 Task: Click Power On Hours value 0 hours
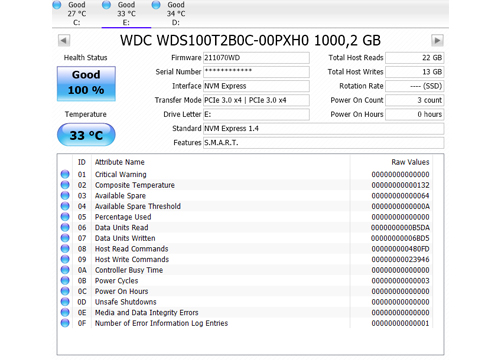point(415,114)
